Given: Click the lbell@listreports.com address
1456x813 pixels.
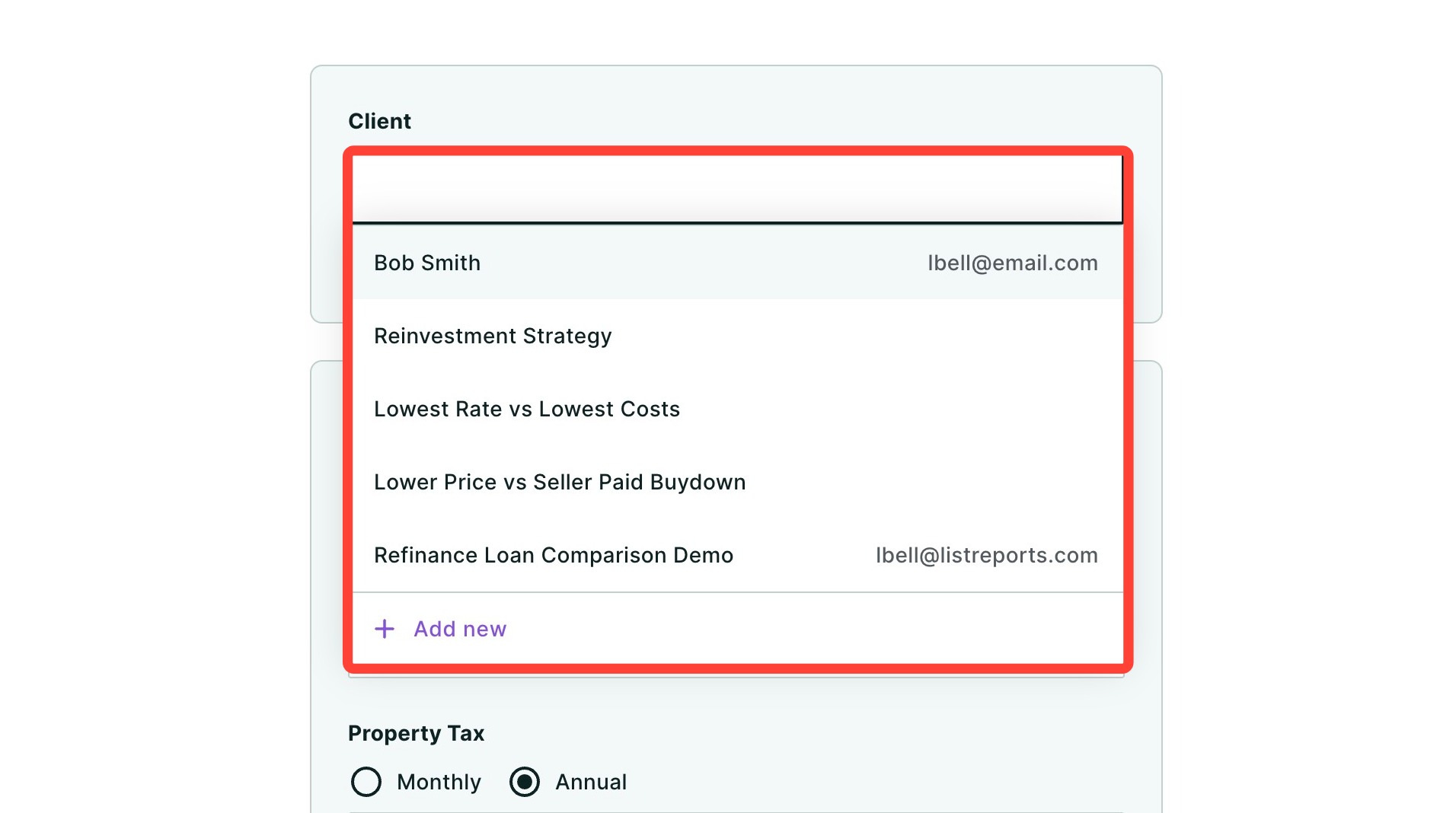Looking at the screenshot, I should [986, 555].
